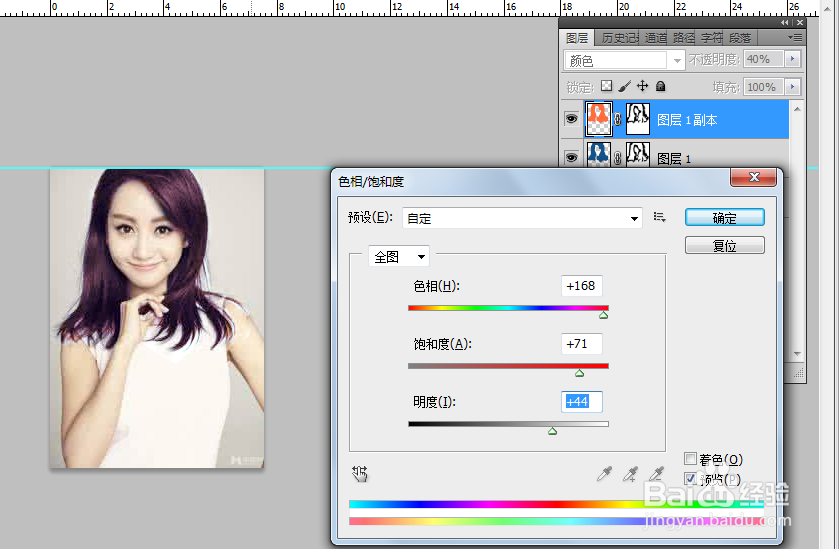Switch to the 历史记录 tab
Image resolution: width=839 pixels, height=549 pixels.
pos(619,37)
